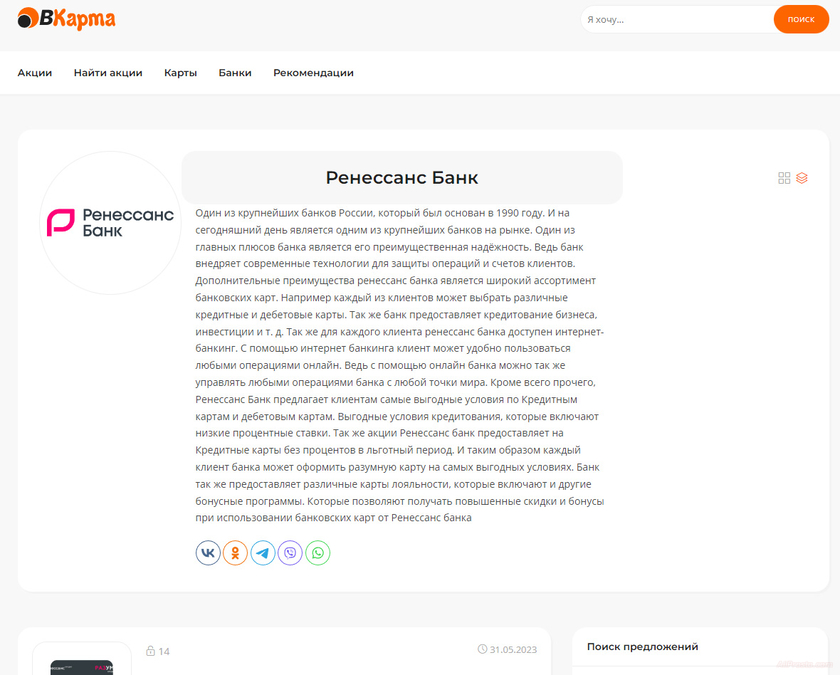Navigate to the Банки tab
Viewport: 840px width, 675px height.
(235, 72)
